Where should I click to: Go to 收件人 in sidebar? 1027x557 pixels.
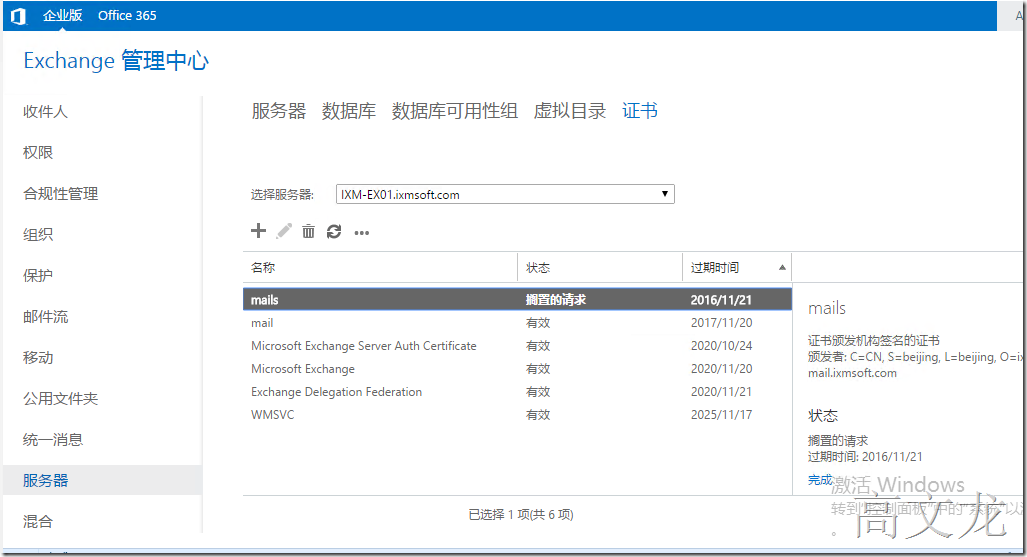tap(45, 111)
